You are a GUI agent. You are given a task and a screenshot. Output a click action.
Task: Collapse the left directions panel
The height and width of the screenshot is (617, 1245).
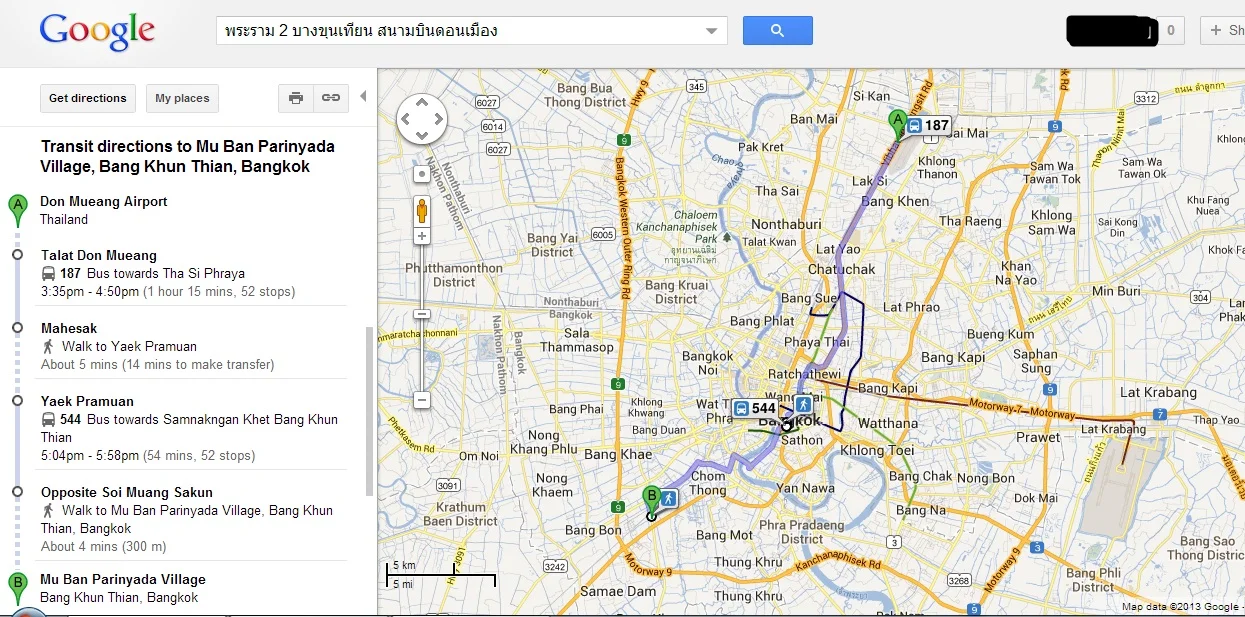coord(363,97)
